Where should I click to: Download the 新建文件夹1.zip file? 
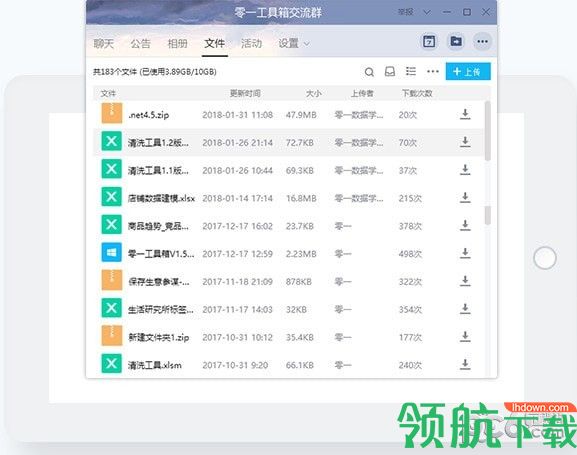465,336
